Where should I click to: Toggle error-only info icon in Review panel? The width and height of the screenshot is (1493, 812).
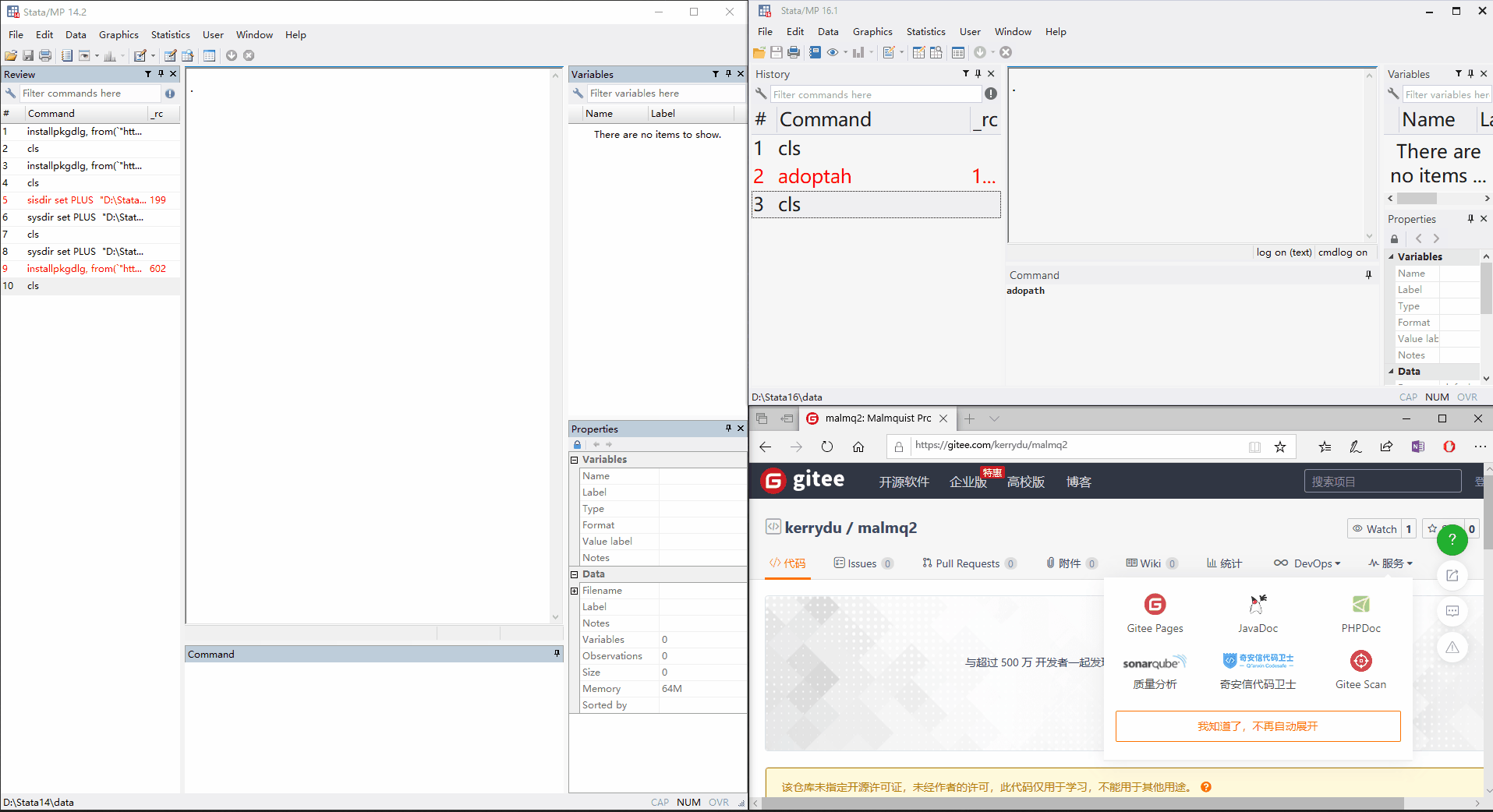point(170,94)
